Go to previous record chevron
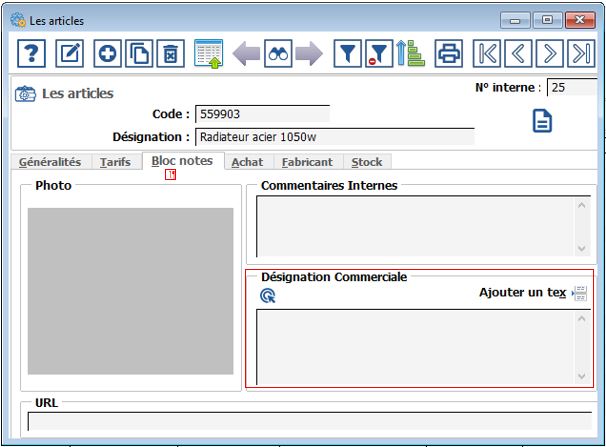 click(x=518, y=53)
